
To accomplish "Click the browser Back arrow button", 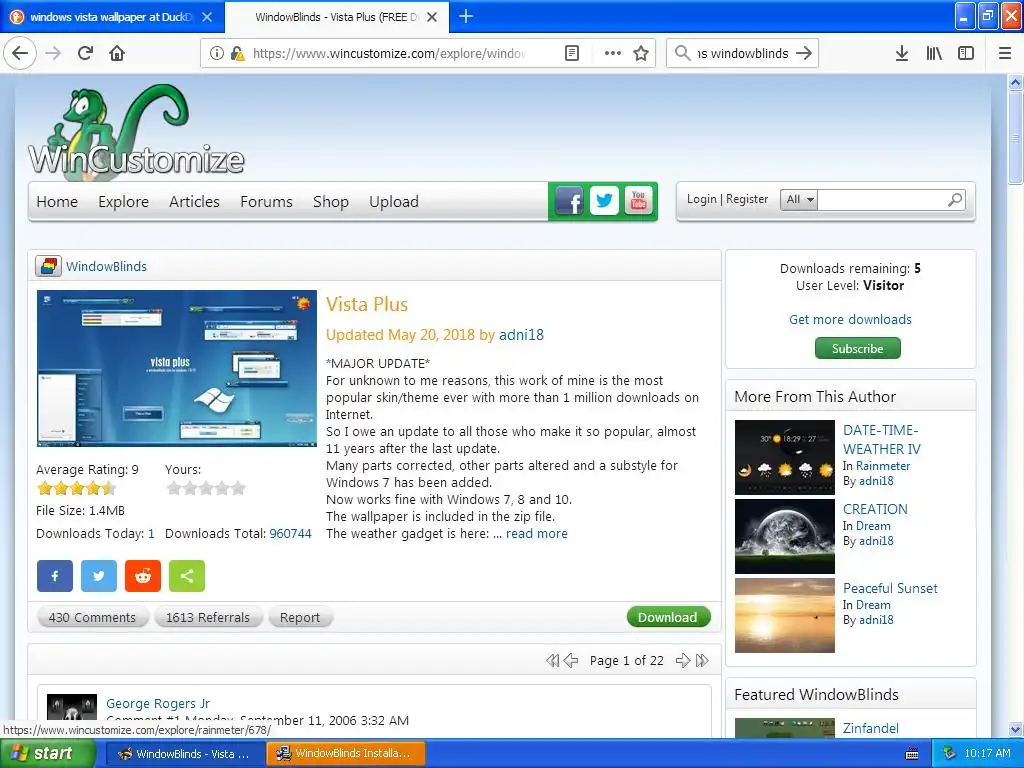I will pos(20,53).
